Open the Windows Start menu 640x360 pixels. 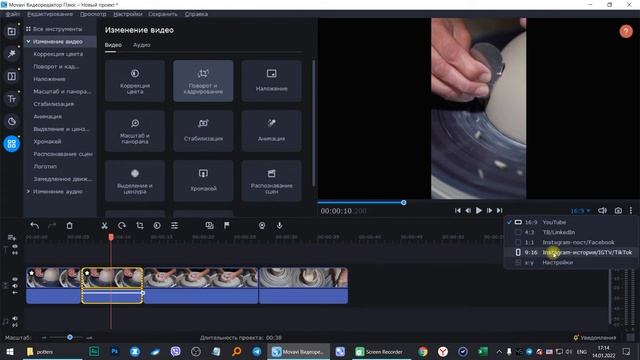[x=10, y=351]
